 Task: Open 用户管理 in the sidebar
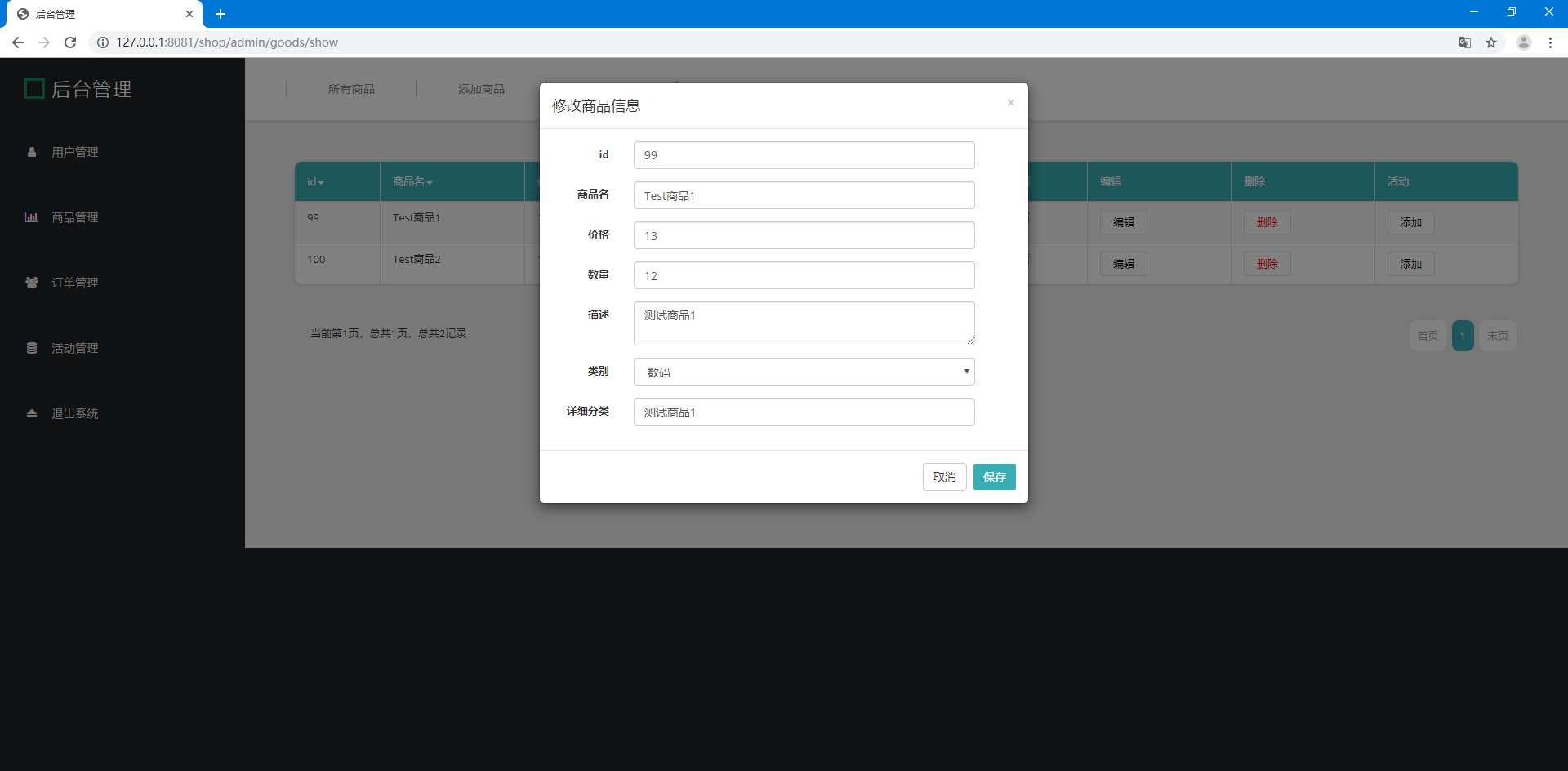click(75, 152)
